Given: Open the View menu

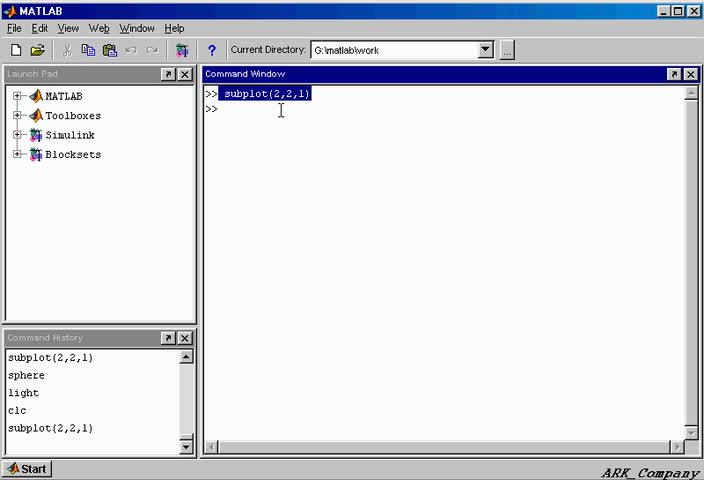Looking at the screenshot, I should 68,28.
